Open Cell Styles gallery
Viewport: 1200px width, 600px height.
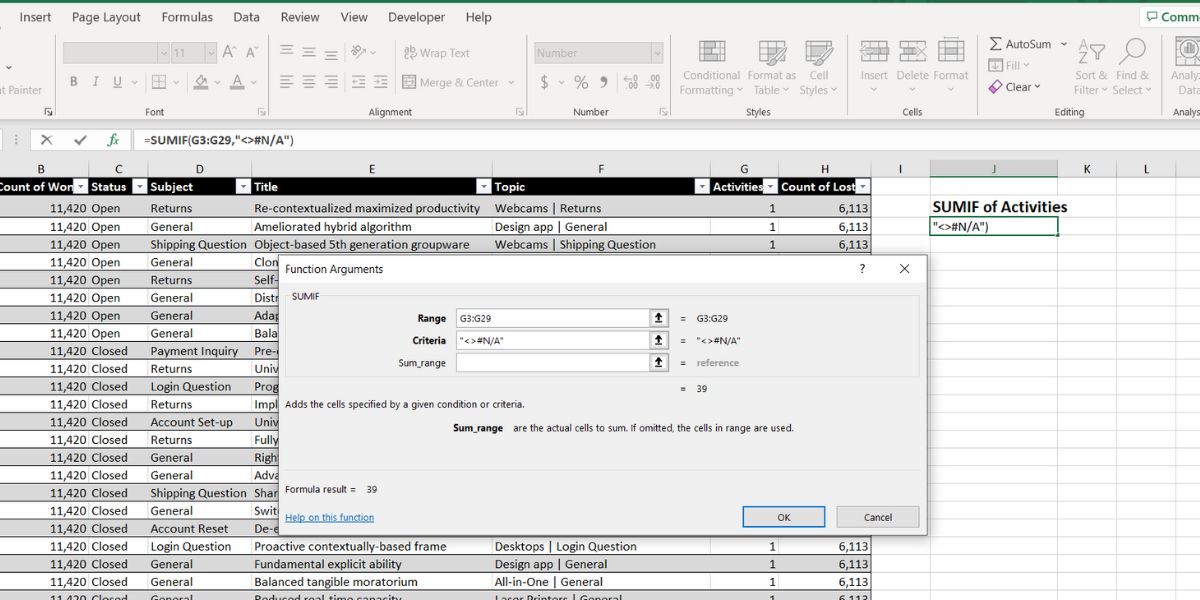[x=819, y=68]
